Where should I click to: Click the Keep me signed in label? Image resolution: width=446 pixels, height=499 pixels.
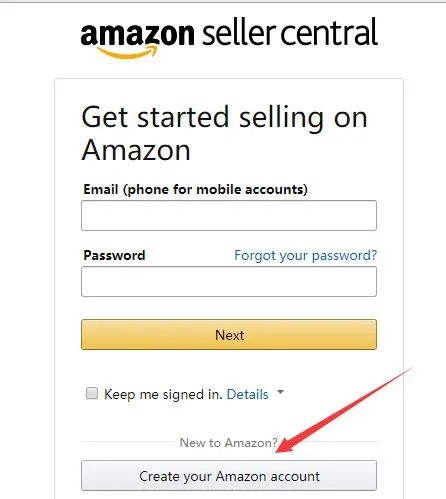click(x=163, y=394)
